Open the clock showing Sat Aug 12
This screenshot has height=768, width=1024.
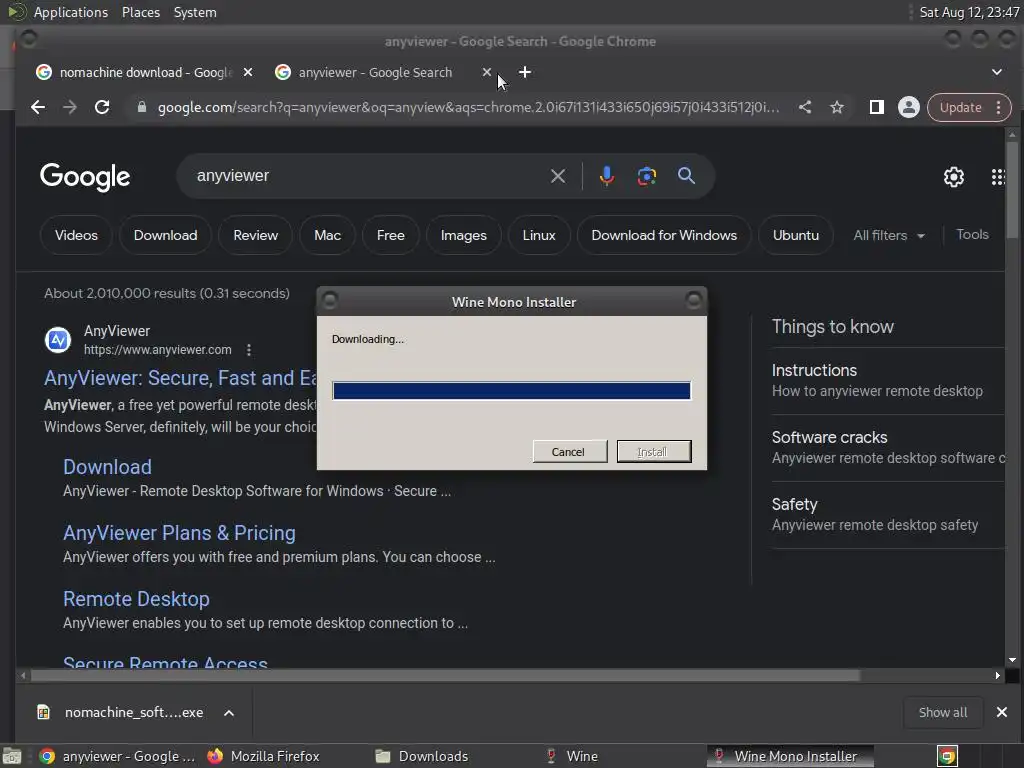pyautogui.click(x=969, y=12)
